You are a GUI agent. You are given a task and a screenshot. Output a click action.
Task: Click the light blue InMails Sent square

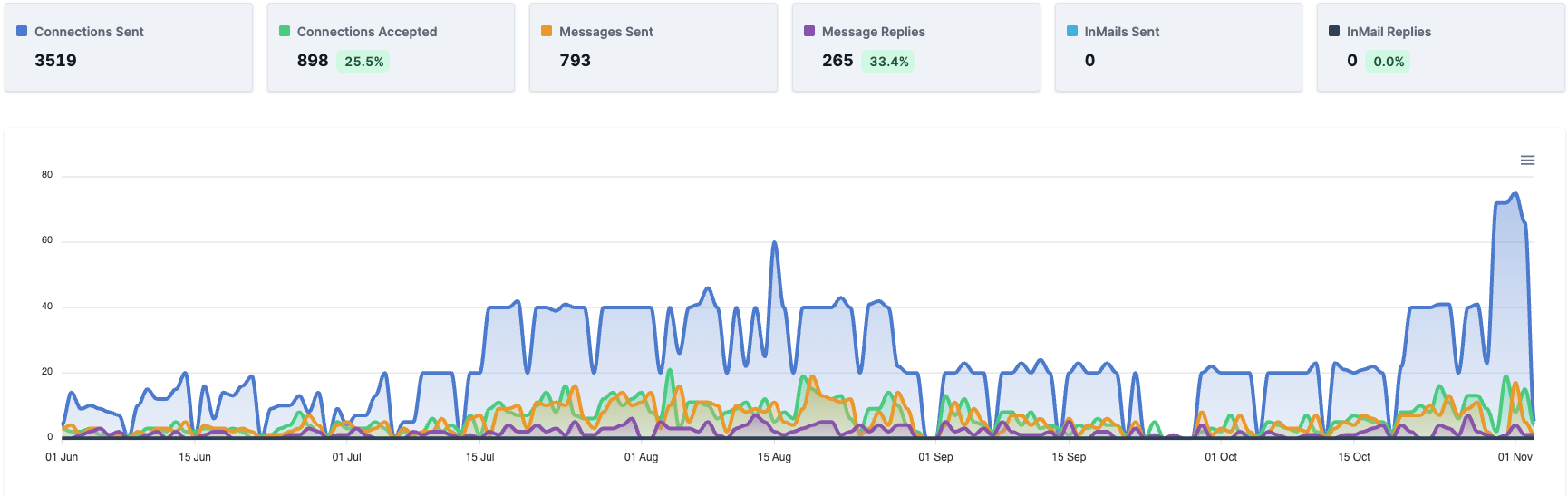(1072, 31)
